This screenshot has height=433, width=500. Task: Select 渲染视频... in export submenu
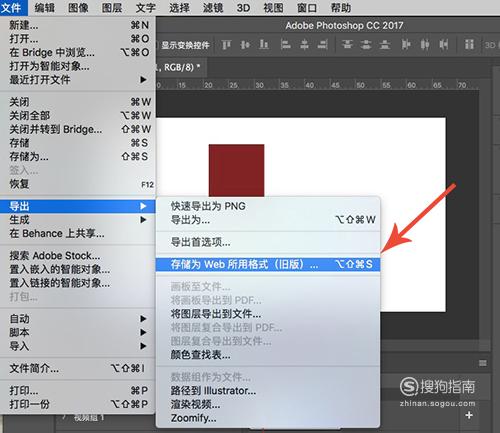(x=268, y=404)
